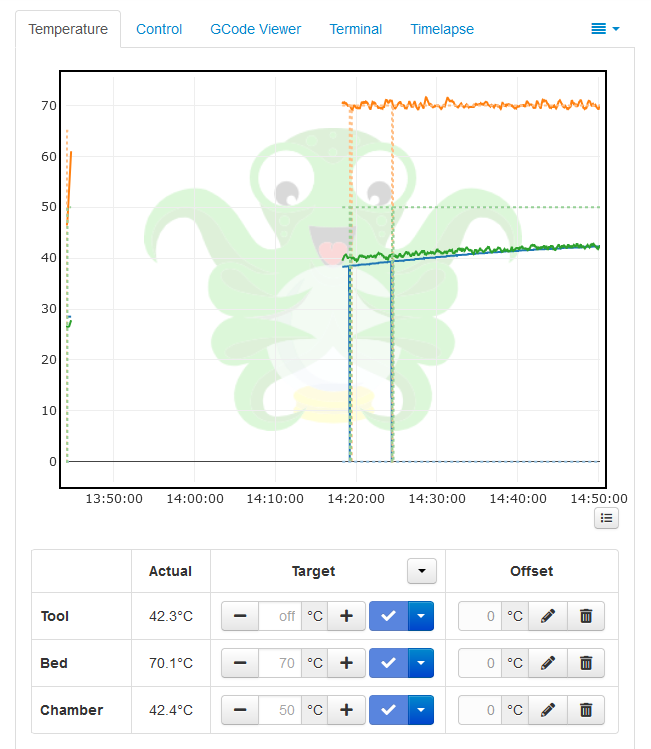Increase Chamber target temperature with plus

pyautogui.click(x=346, y=710)
